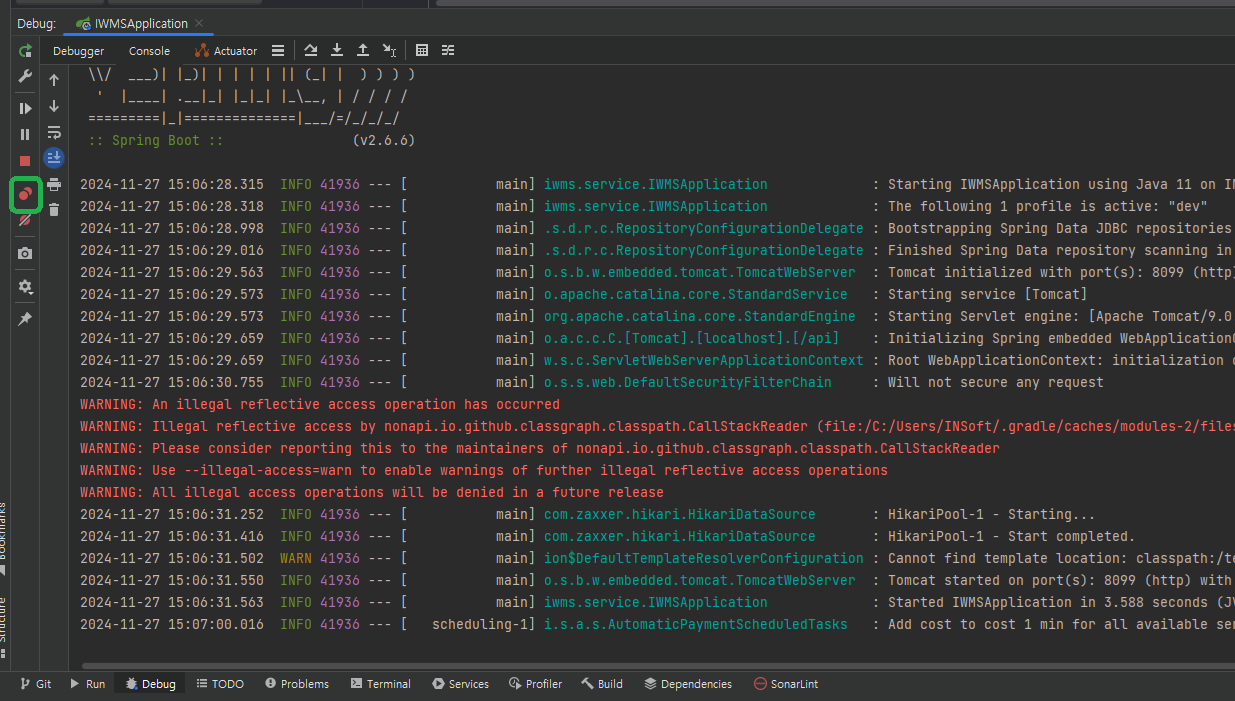The height and width of the screenshot is (701, 1235).
Task: Open the Profiler tool window
Action: click(536, 684)
